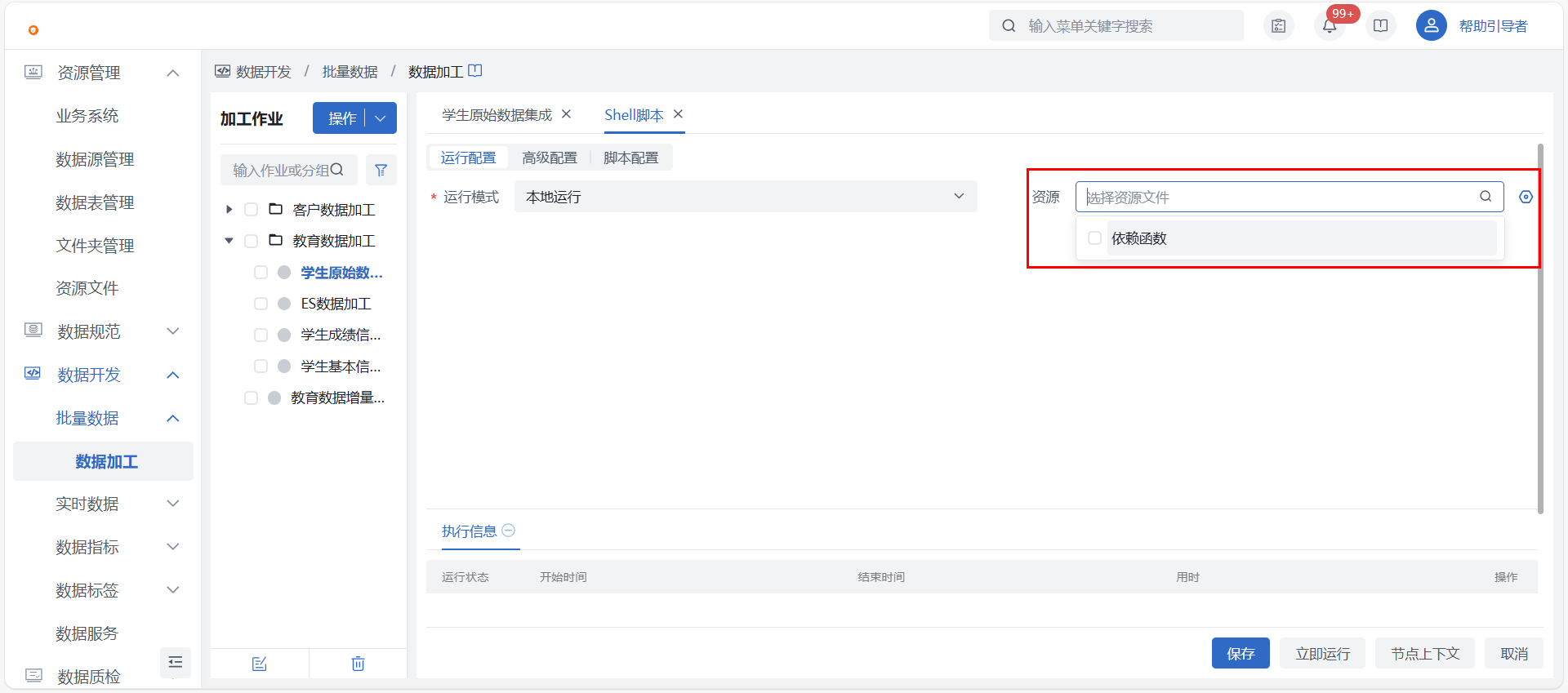
Task: Click the 数据开发 code icon in sidebar
Action: click(x=33, y=374)
